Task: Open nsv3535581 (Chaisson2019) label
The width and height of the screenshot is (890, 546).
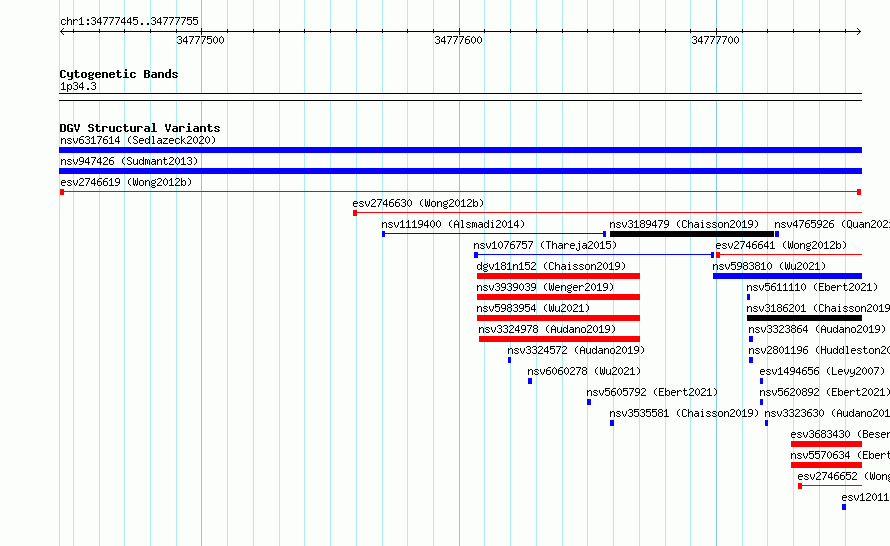Action: [x=684, y=413]
